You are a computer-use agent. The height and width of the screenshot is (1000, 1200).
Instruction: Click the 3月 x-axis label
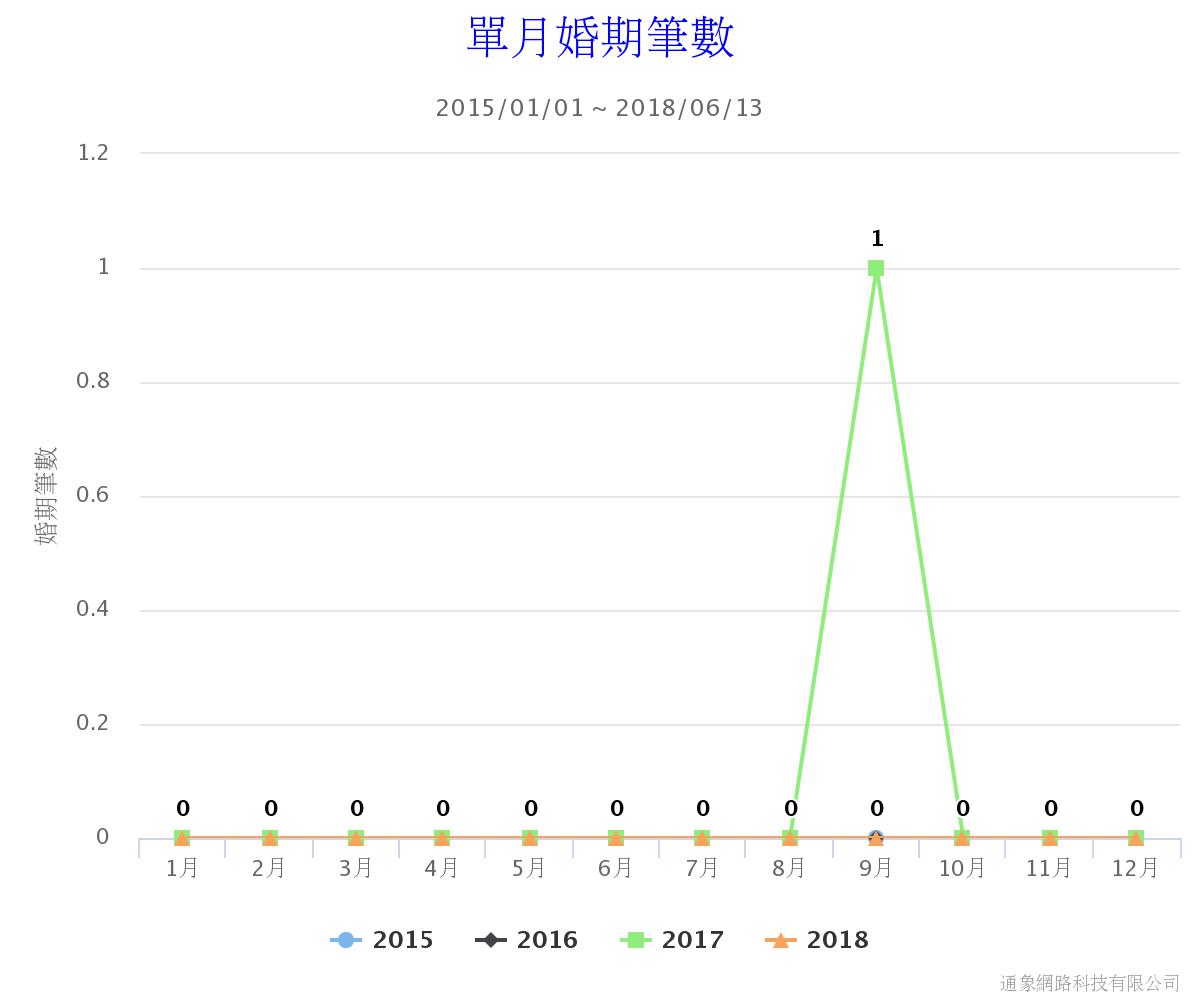click(x=356, y=868)
